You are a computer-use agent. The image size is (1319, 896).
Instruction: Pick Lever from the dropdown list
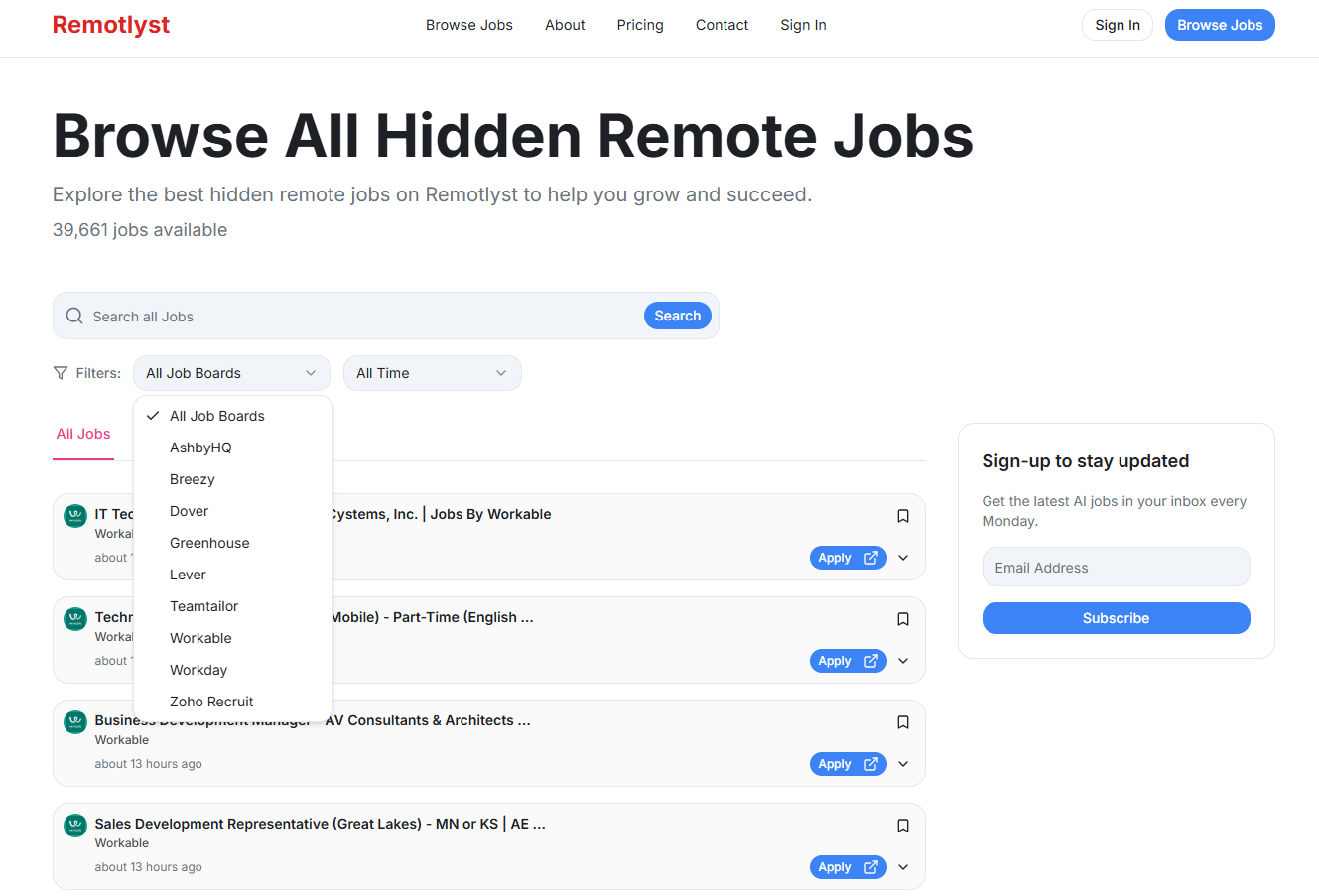click(x=233, y=575)
